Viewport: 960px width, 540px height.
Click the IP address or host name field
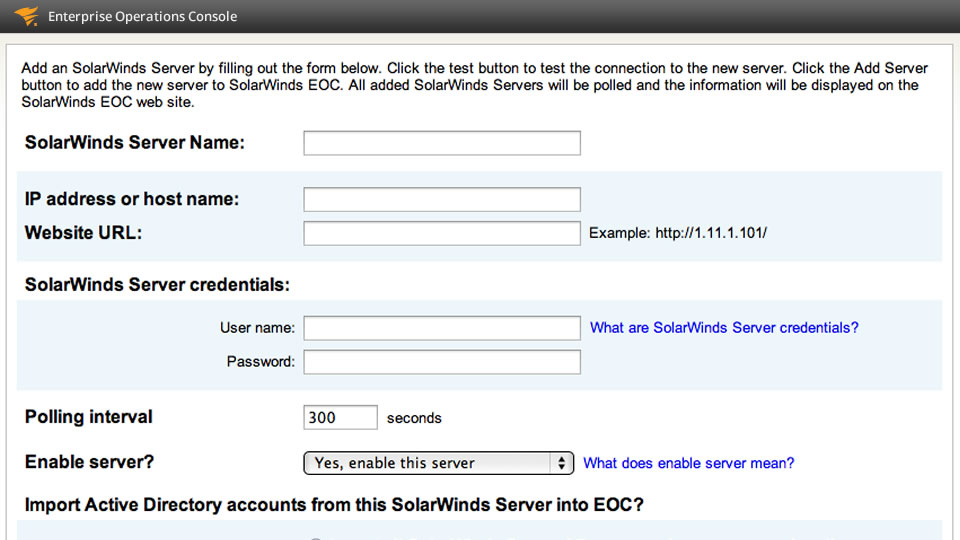tap(441, 199)
